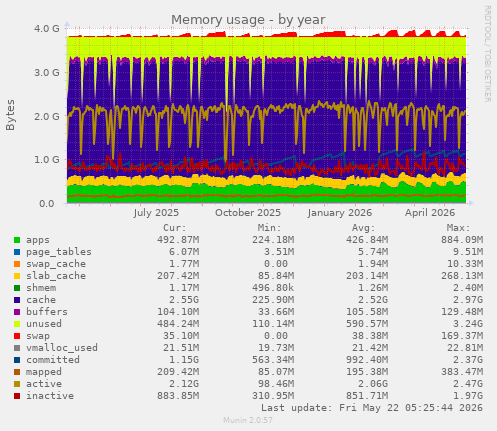Click the Memory usage - by year title
The image size is (497, 431).
[248, 20]
